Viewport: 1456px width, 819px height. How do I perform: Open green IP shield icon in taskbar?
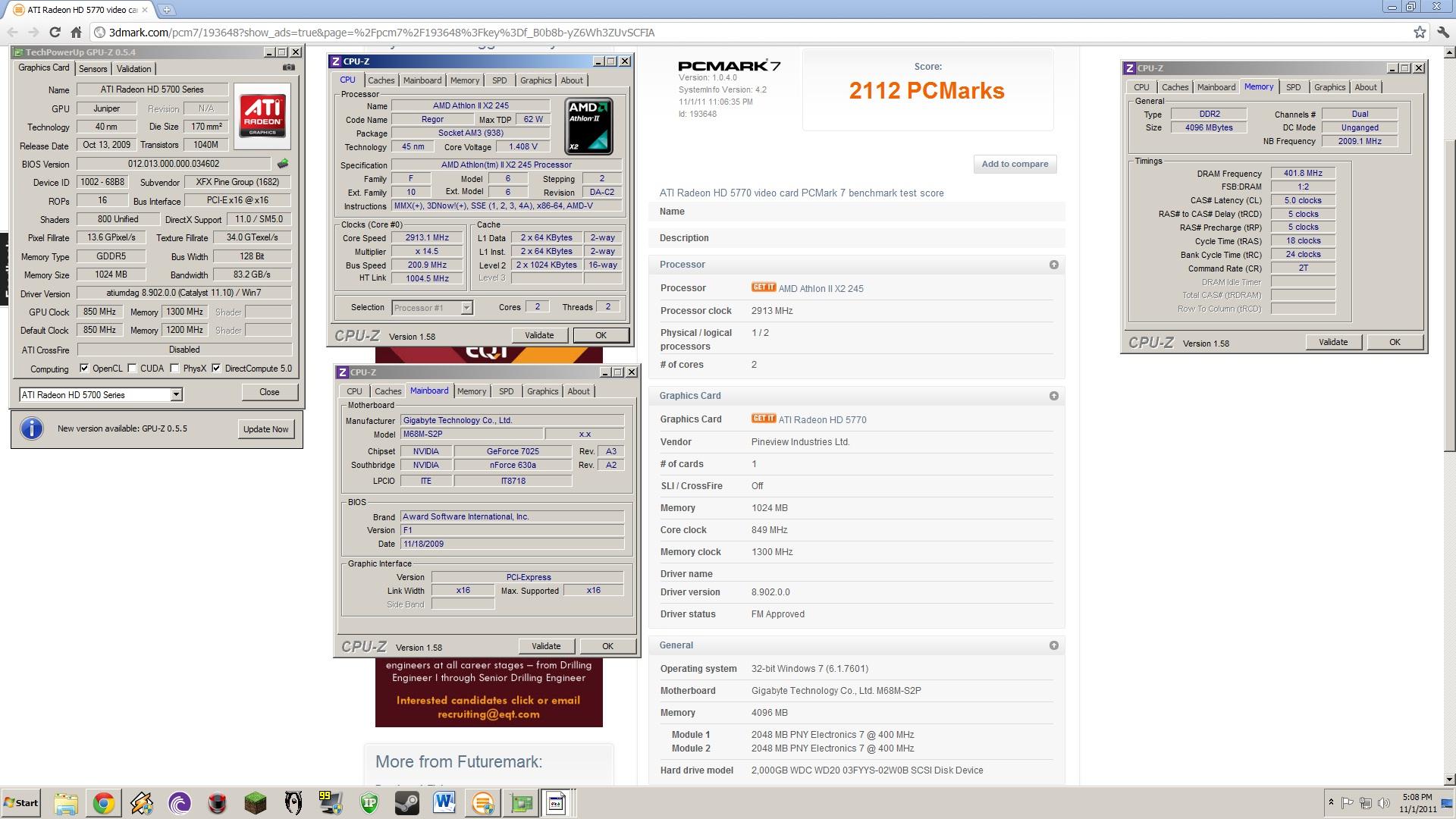369,803
